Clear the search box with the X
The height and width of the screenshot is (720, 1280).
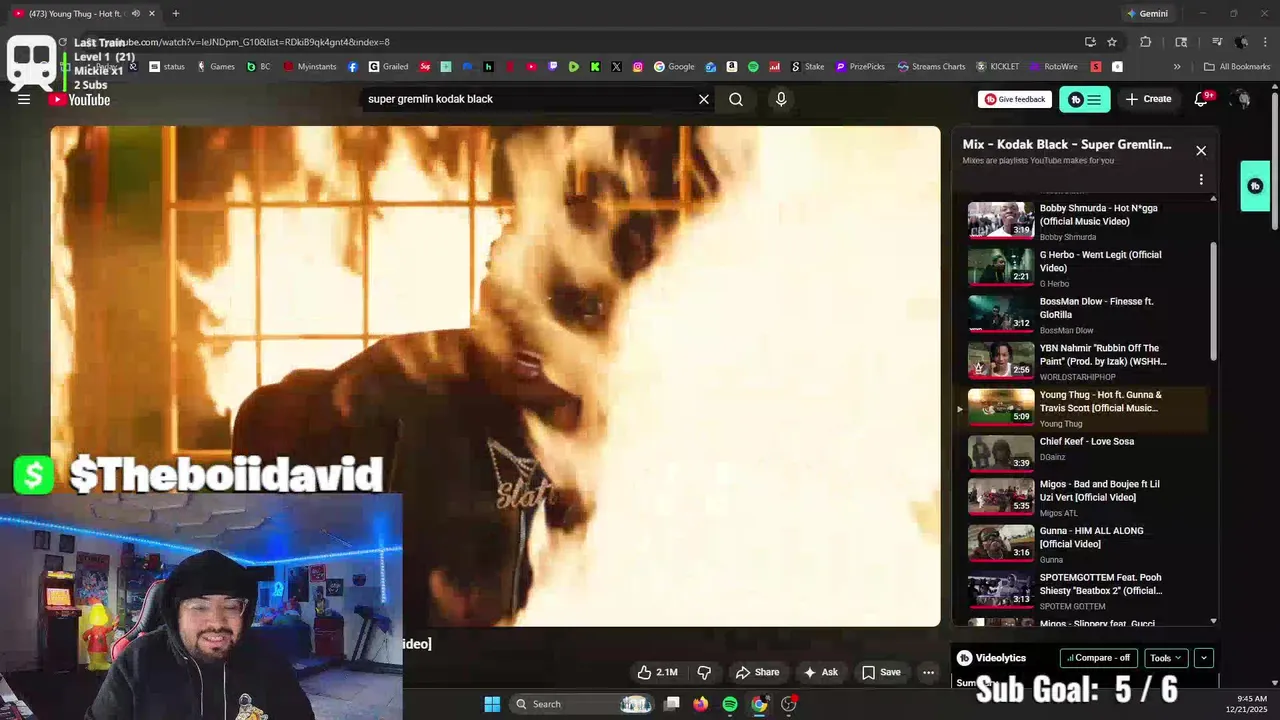coord(704,99)
